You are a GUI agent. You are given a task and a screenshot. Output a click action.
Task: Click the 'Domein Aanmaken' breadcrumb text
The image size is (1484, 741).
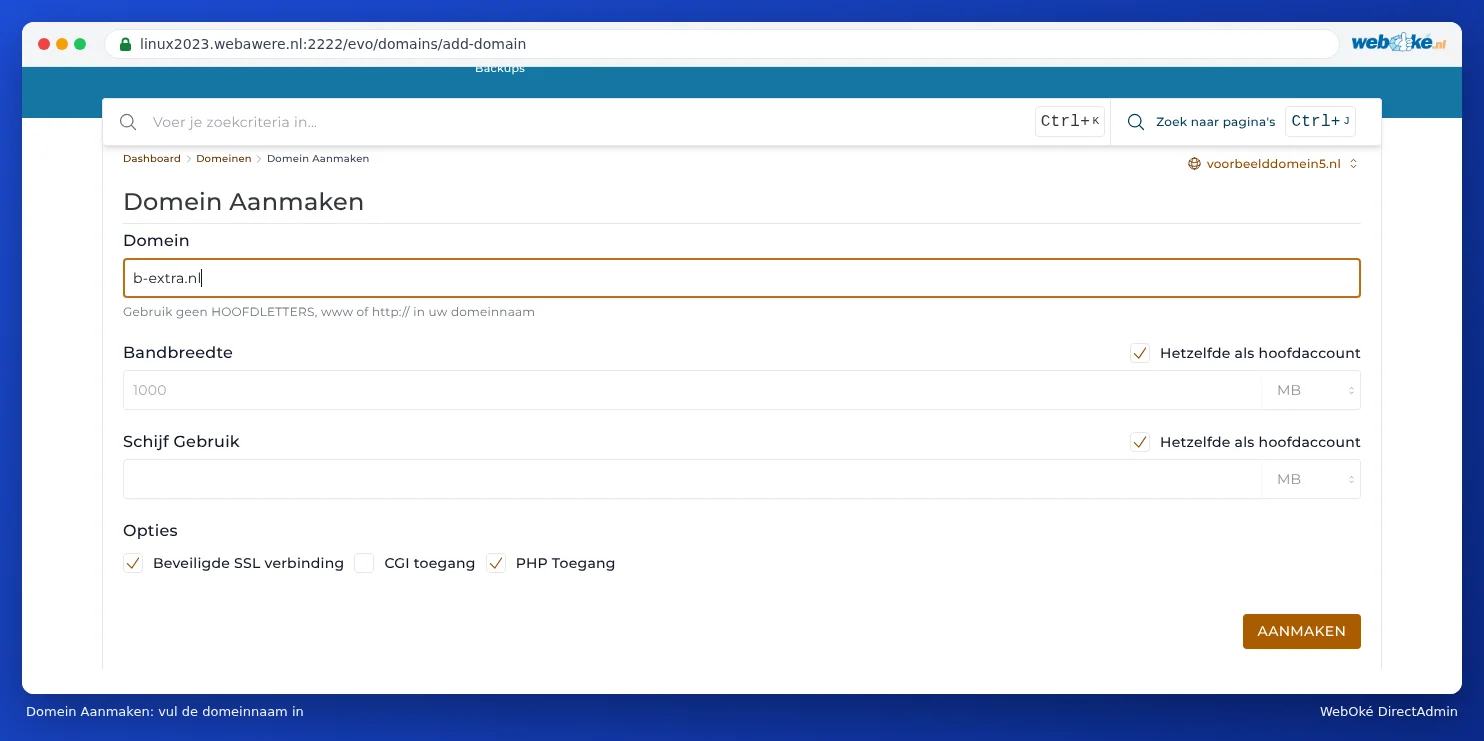pyautogui.click(x=318, y=159)
